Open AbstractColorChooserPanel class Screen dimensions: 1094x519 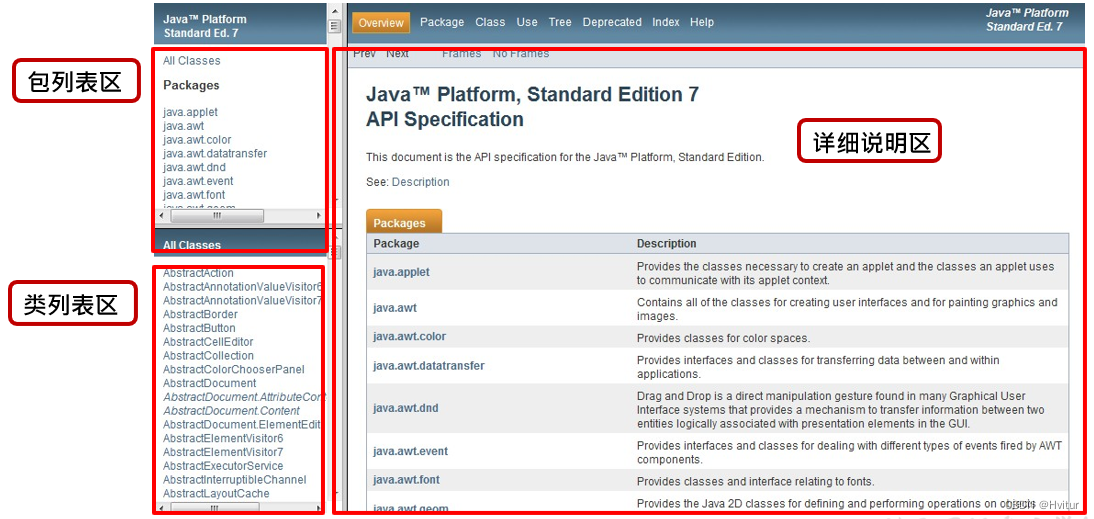pos(234,370)
